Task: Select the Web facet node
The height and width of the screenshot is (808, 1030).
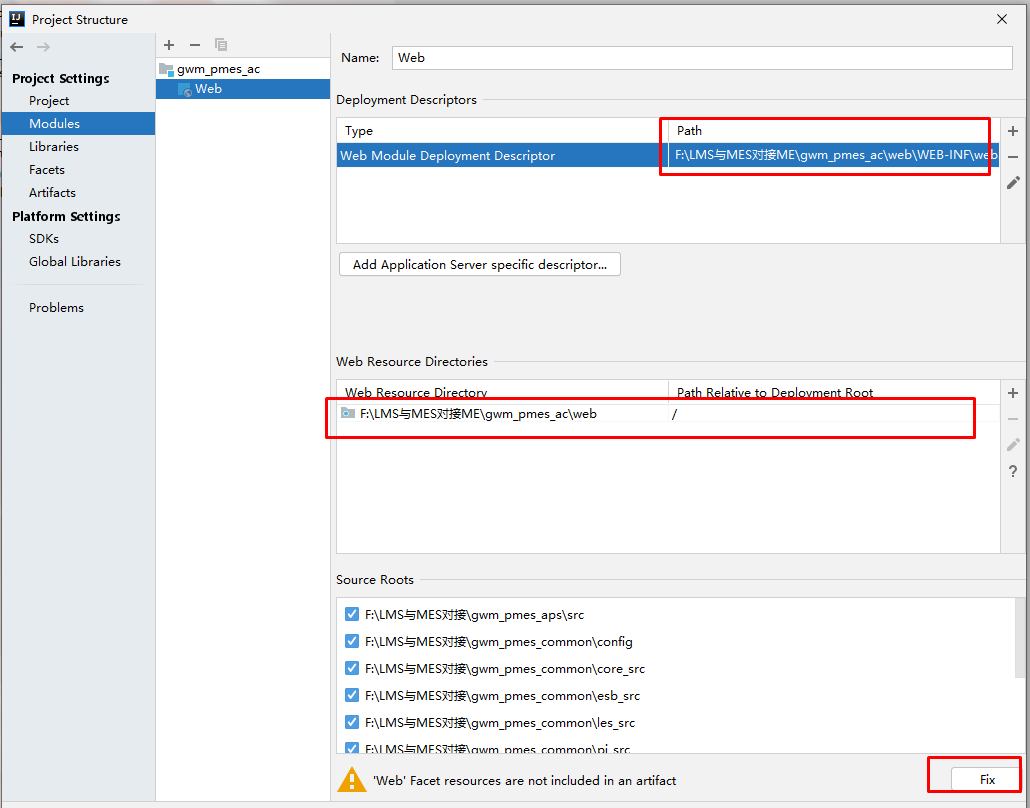Action: 243,89
